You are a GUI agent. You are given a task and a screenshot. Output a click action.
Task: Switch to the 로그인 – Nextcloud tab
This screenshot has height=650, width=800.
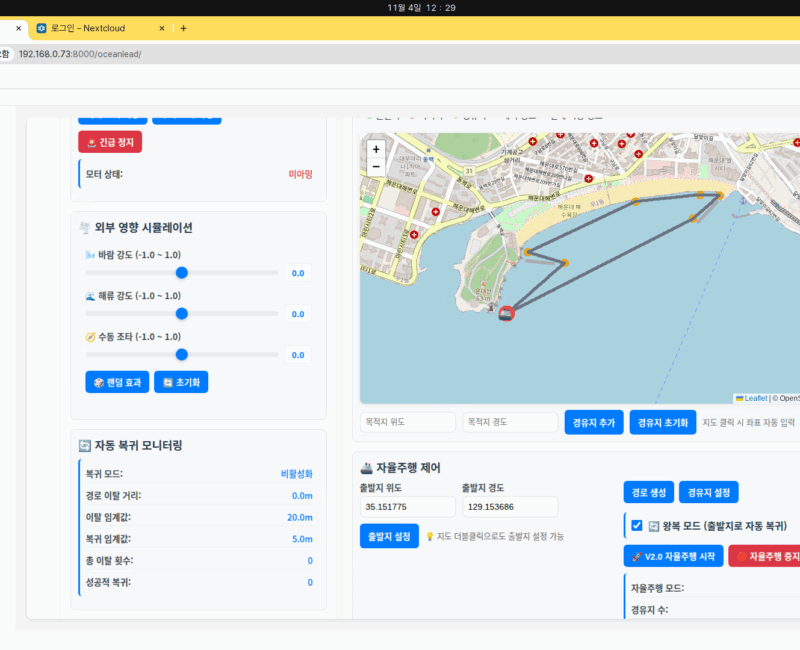tap(95, 28)
